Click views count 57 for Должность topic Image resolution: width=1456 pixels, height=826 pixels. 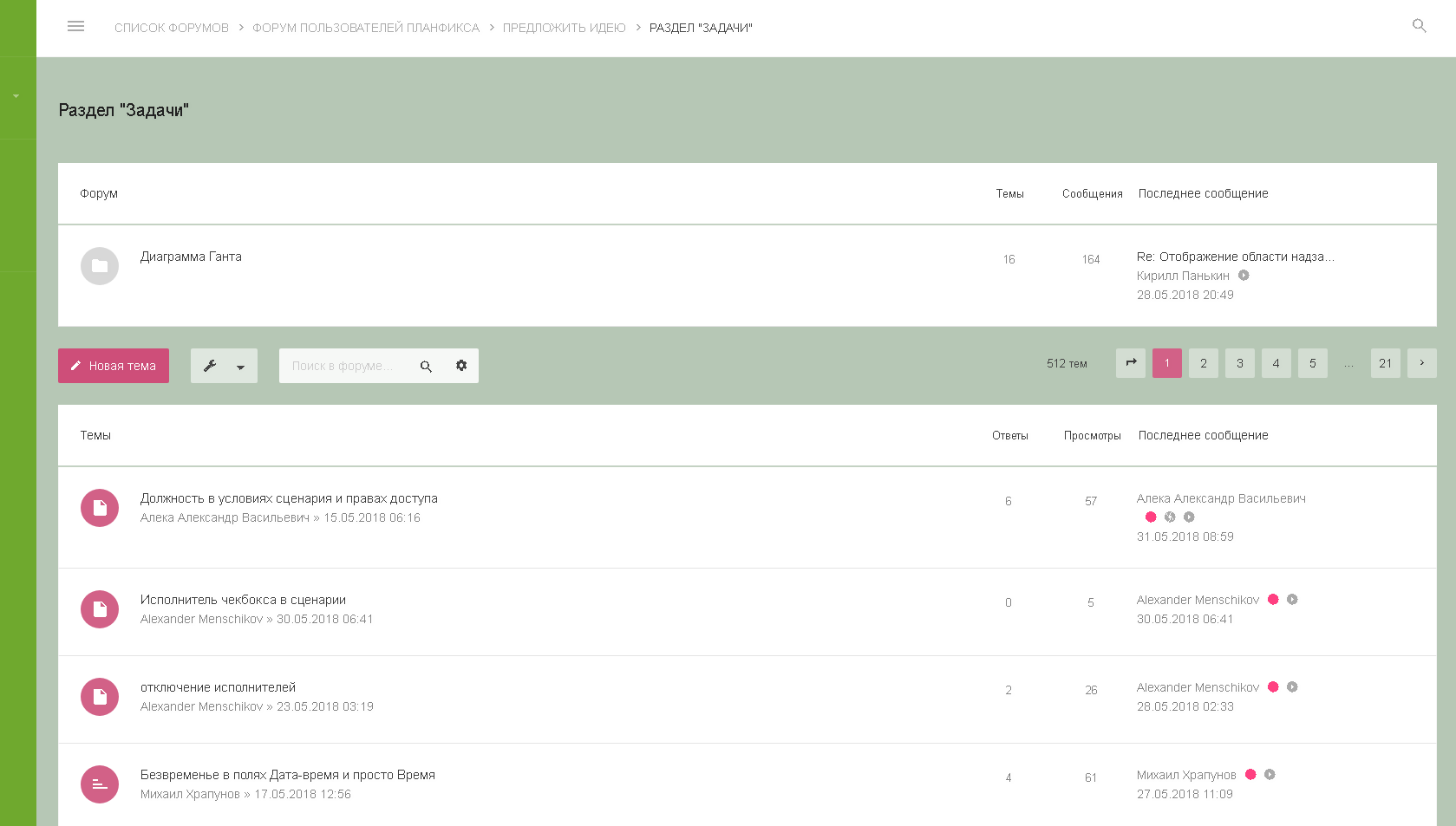[1091, 501]
